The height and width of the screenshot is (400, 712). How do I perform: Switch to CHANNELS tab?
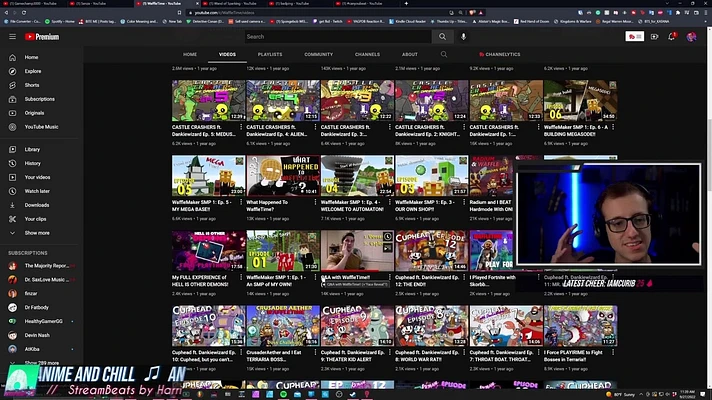tap(367, 54)
